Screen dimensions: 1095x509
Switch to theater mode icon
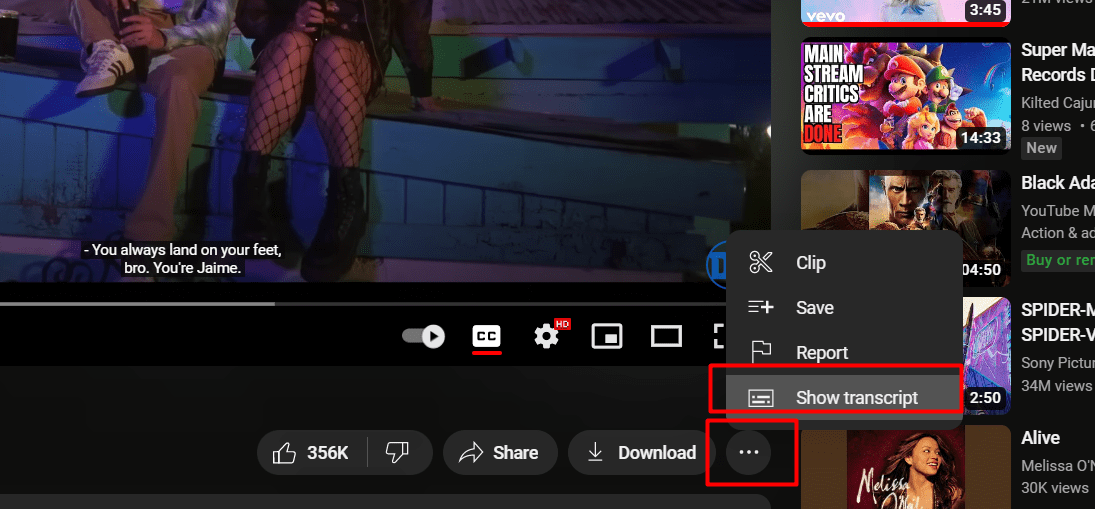pos(666,337)
